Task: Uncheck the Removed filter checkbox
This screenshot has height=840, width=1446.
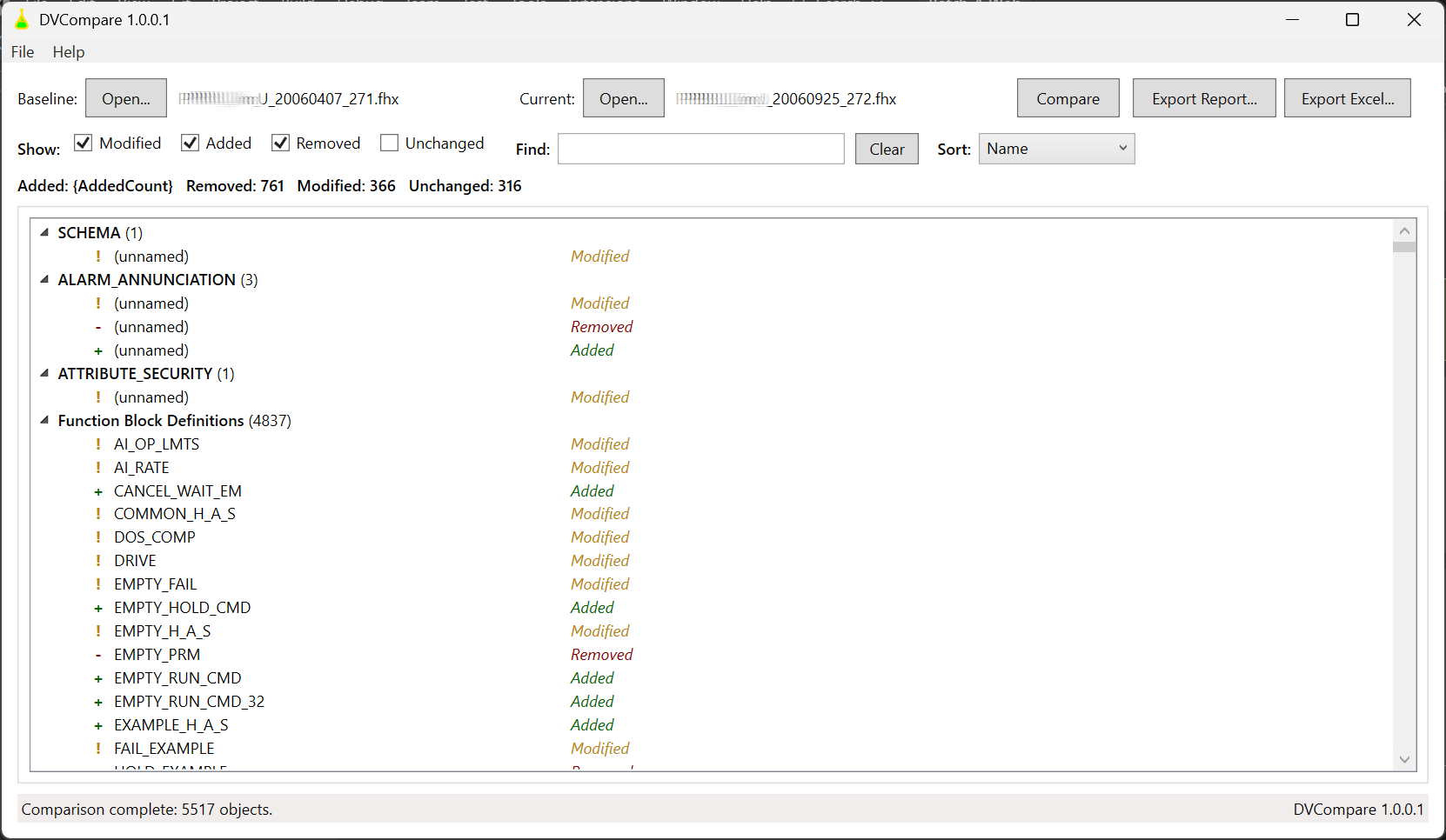Action: pyautogui.click(x=280, y=143)
